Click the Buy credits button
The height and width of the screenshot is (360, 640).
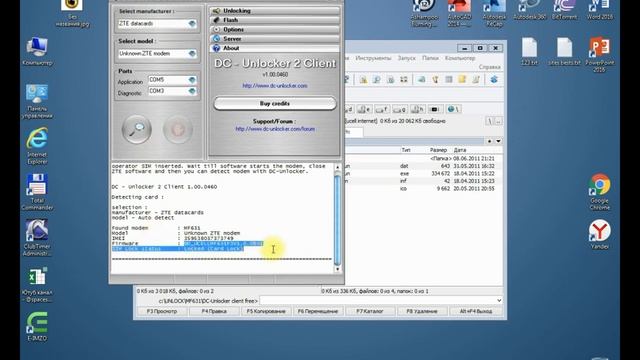click(x=275, y=104)
